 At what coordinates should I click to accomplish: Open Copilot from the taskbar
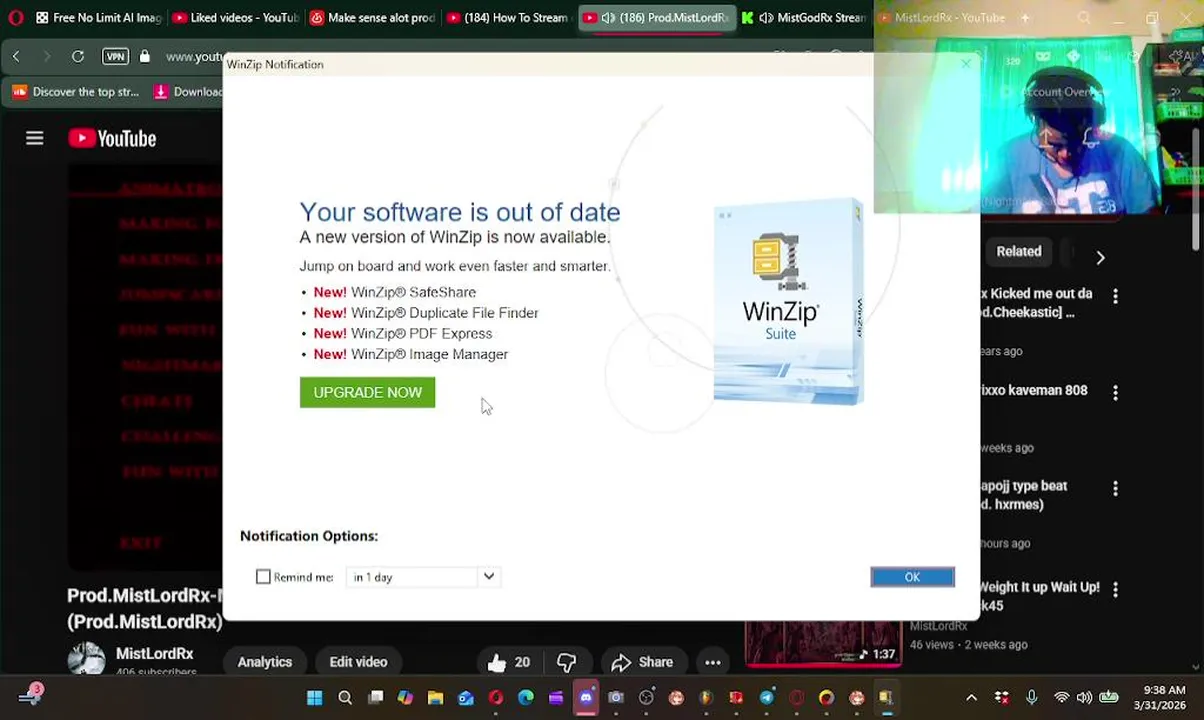[x=405, y=698]
